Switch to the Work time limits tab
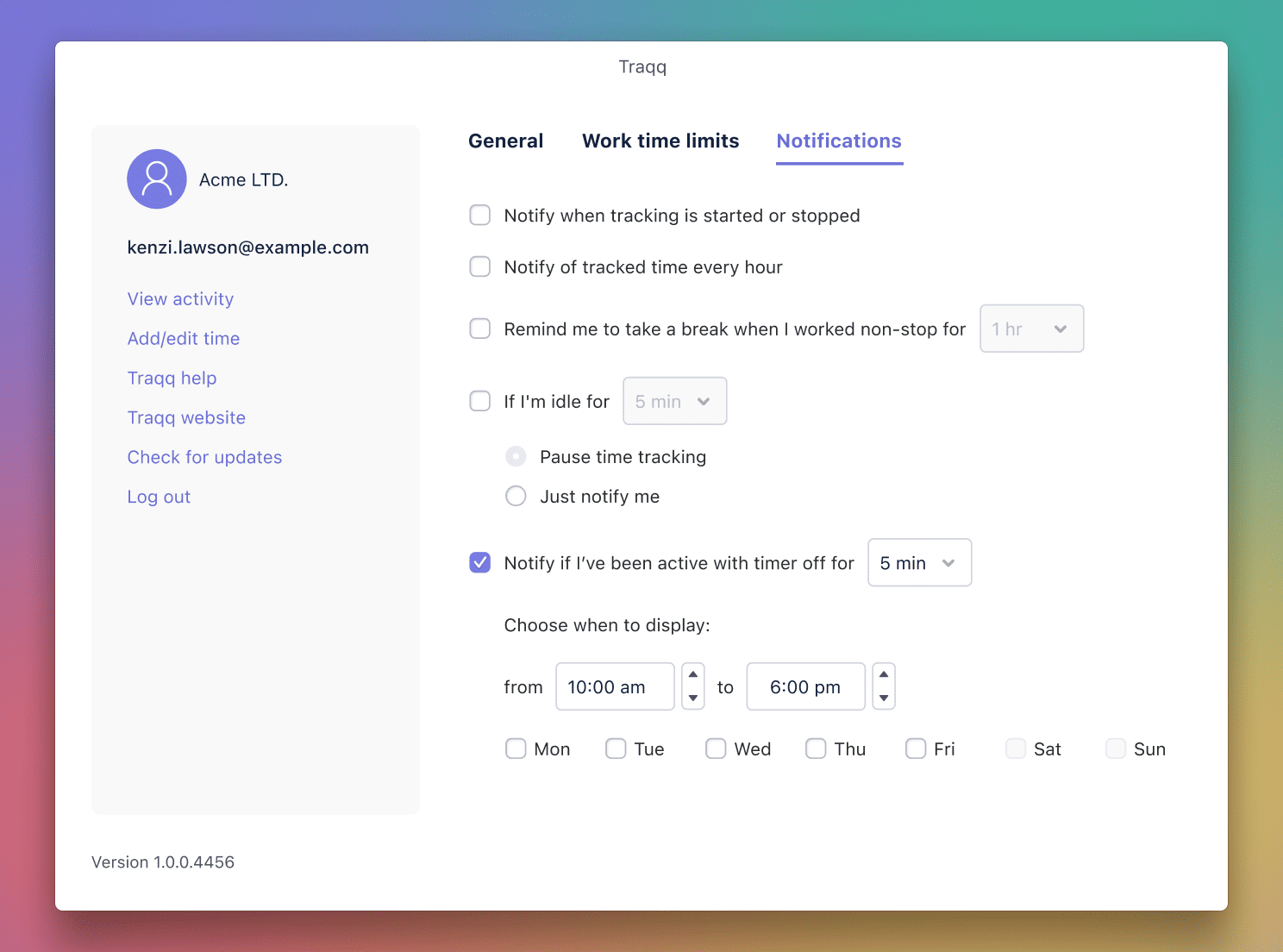 (x=660, y=141)
